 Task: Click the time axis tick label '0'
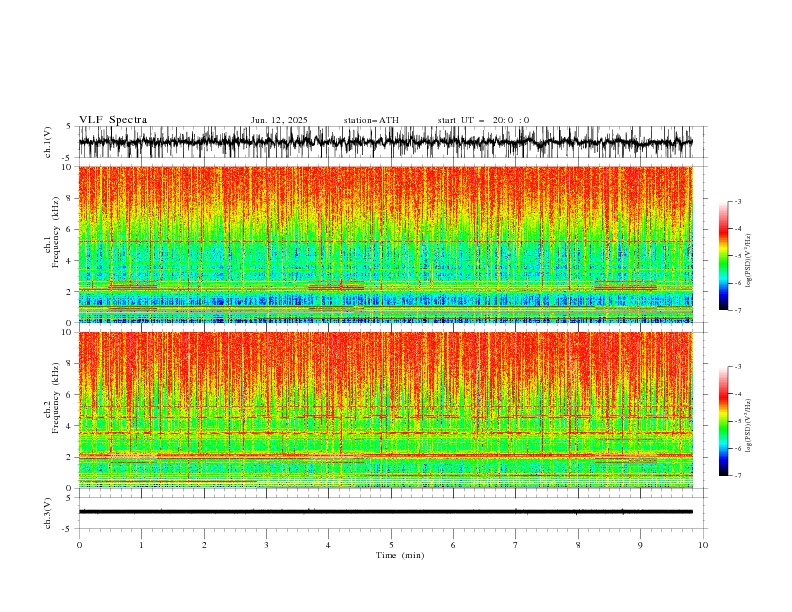[x=79, y=545]
